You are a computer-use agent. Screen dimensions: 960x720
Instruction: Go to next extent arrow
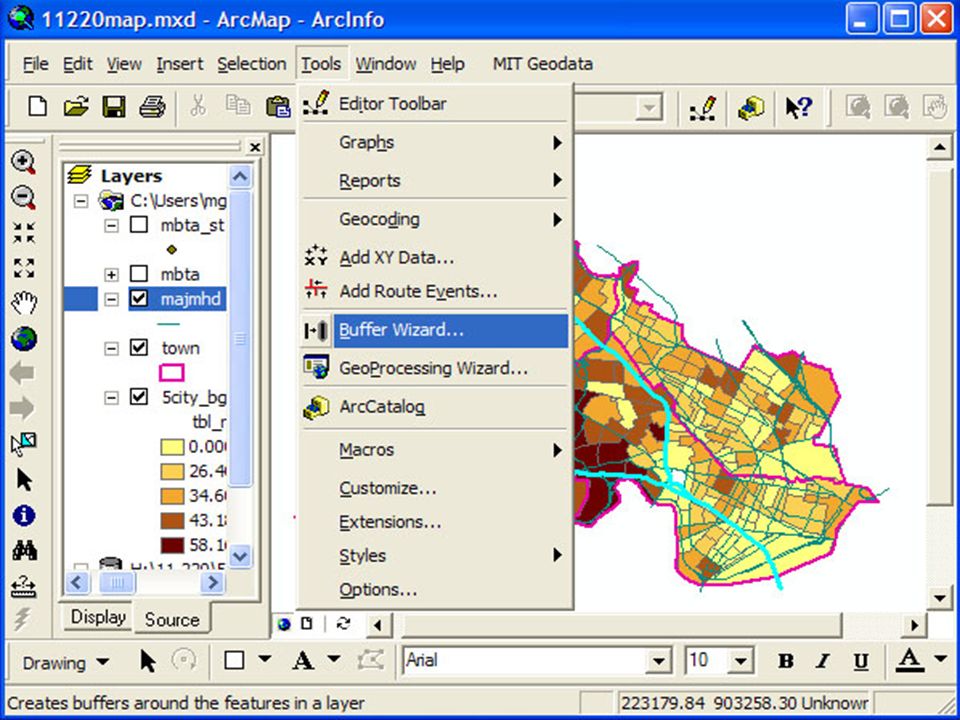(23, 408)
